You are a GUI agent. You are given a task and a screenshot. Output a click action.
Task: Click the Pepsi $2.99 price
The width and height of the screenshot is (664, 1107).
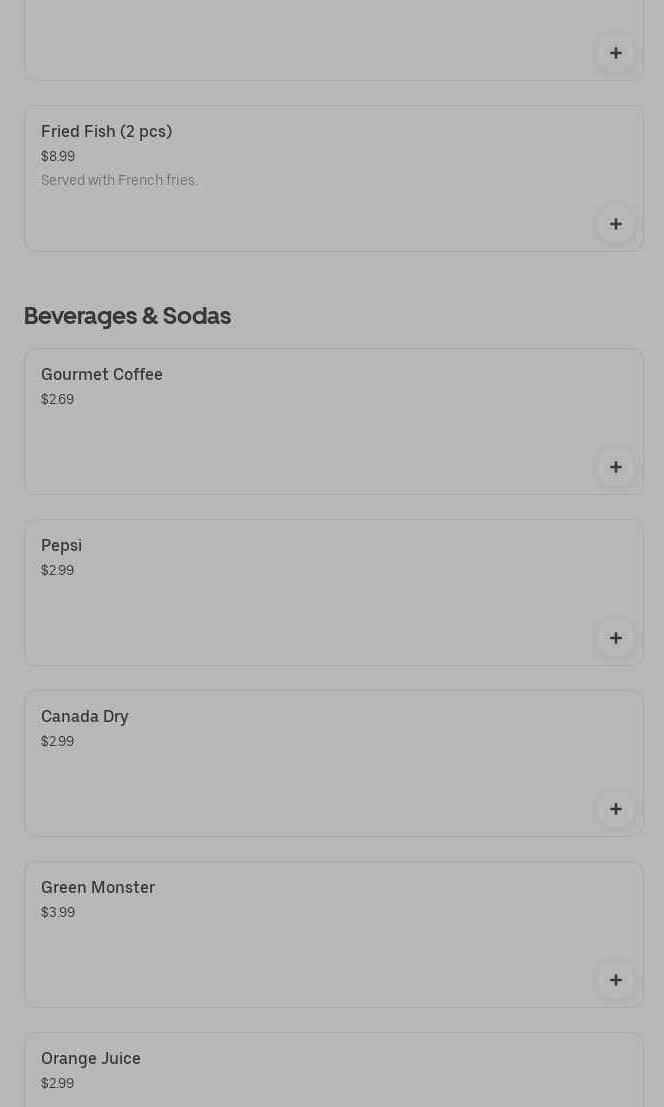[57, 571]
